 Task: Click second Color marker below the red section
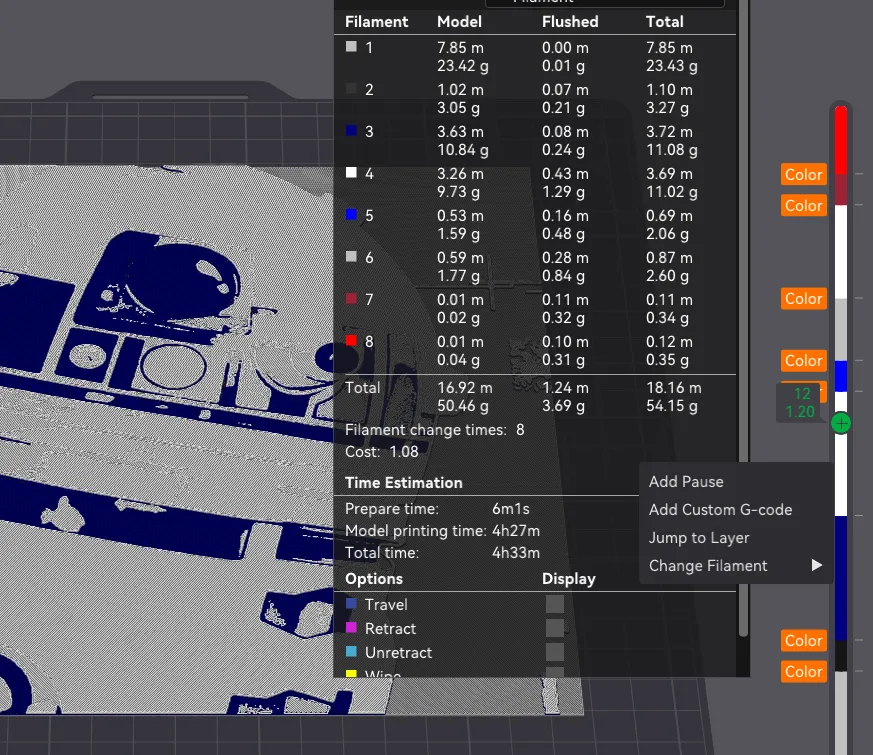[x=803, y=205]
